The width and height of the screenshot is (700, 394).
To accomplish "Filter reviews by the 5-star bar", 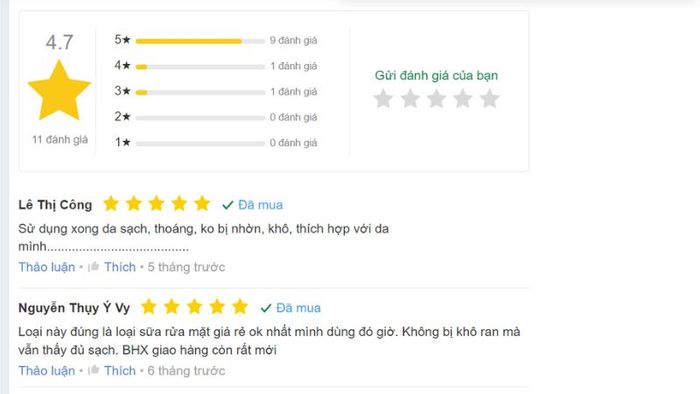I will tap(200, 41).
